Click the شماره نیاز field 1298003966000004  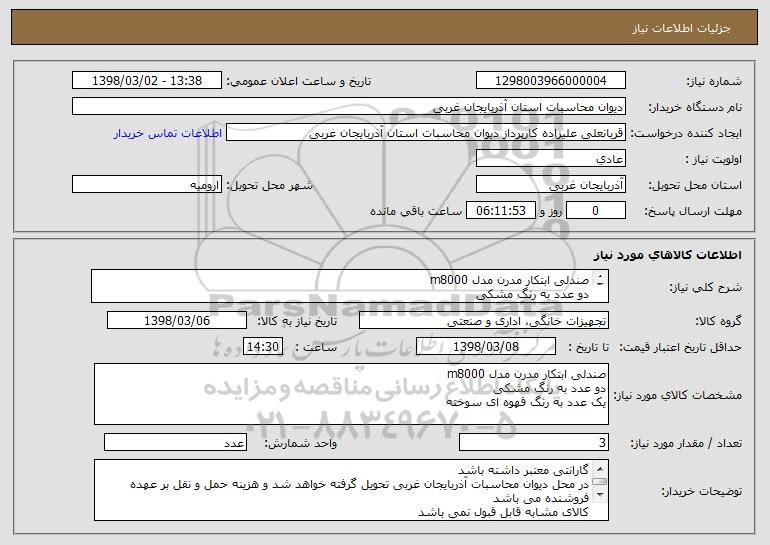tap(550, 81)
